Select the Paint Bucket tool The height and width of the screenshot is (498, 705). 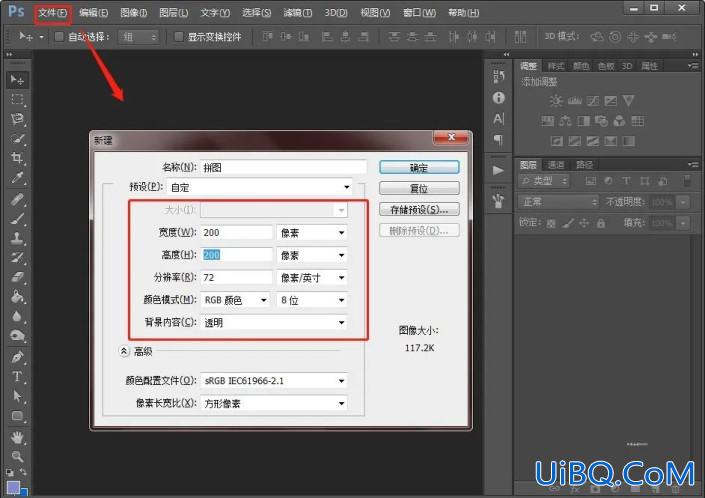point(17,297)
